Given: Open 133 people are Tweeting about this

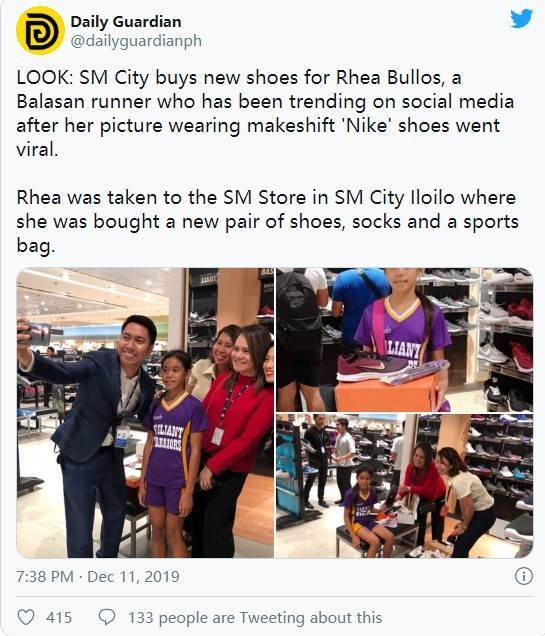Looking at the screenshot, I should click(x=255, y=618).
